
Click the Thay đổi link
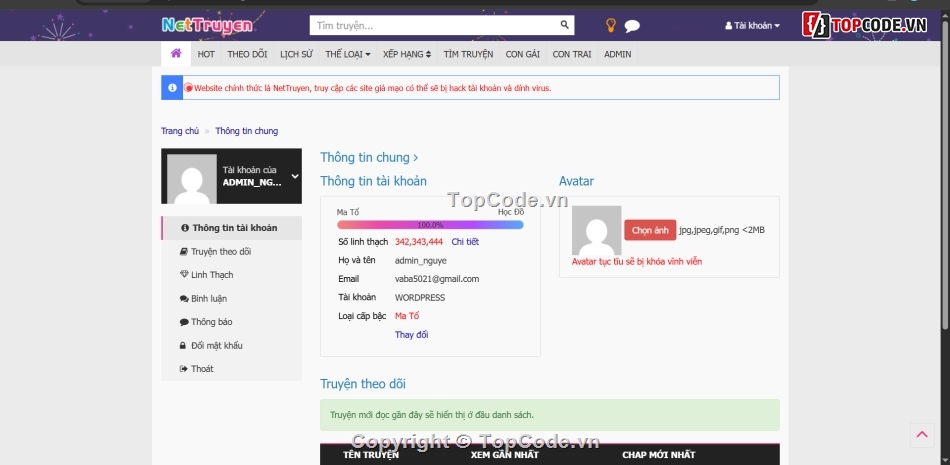(411, 335)
